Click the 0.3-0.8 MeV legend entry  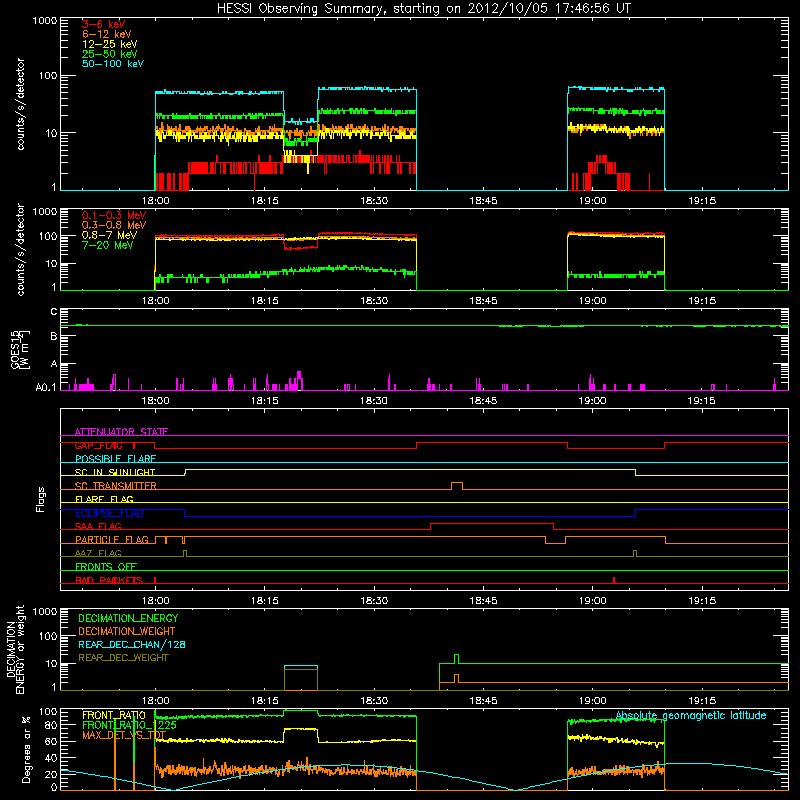[114, 226]
